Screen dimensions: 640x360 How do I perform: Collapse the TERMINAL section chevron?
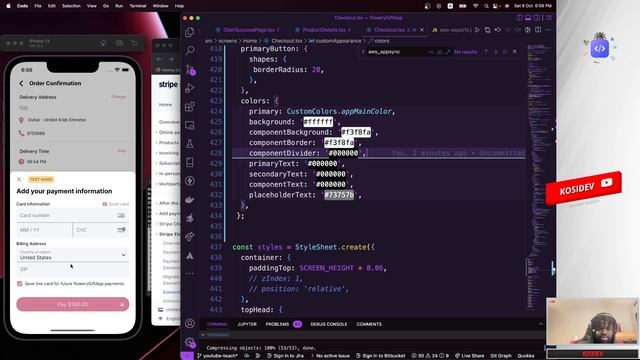pos(203,335)
